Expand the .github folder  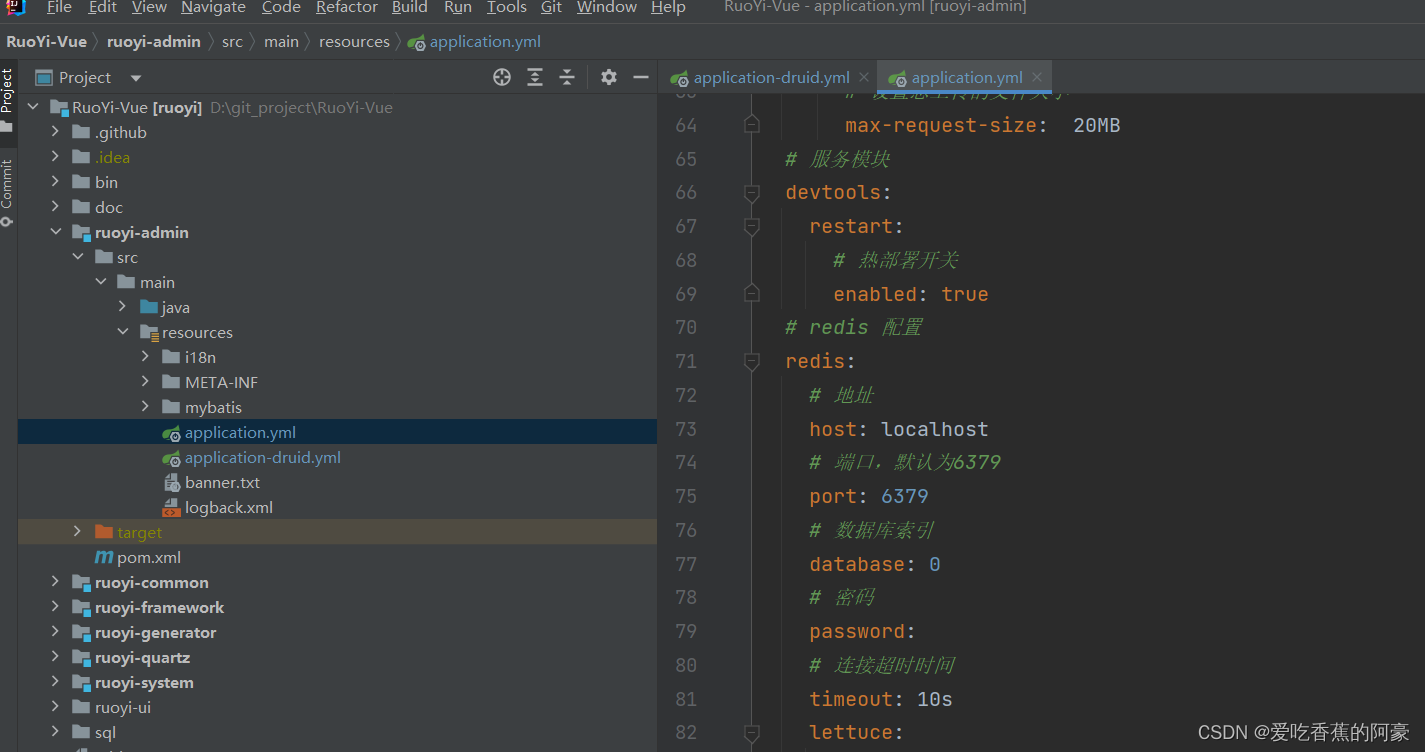(55, 132)
